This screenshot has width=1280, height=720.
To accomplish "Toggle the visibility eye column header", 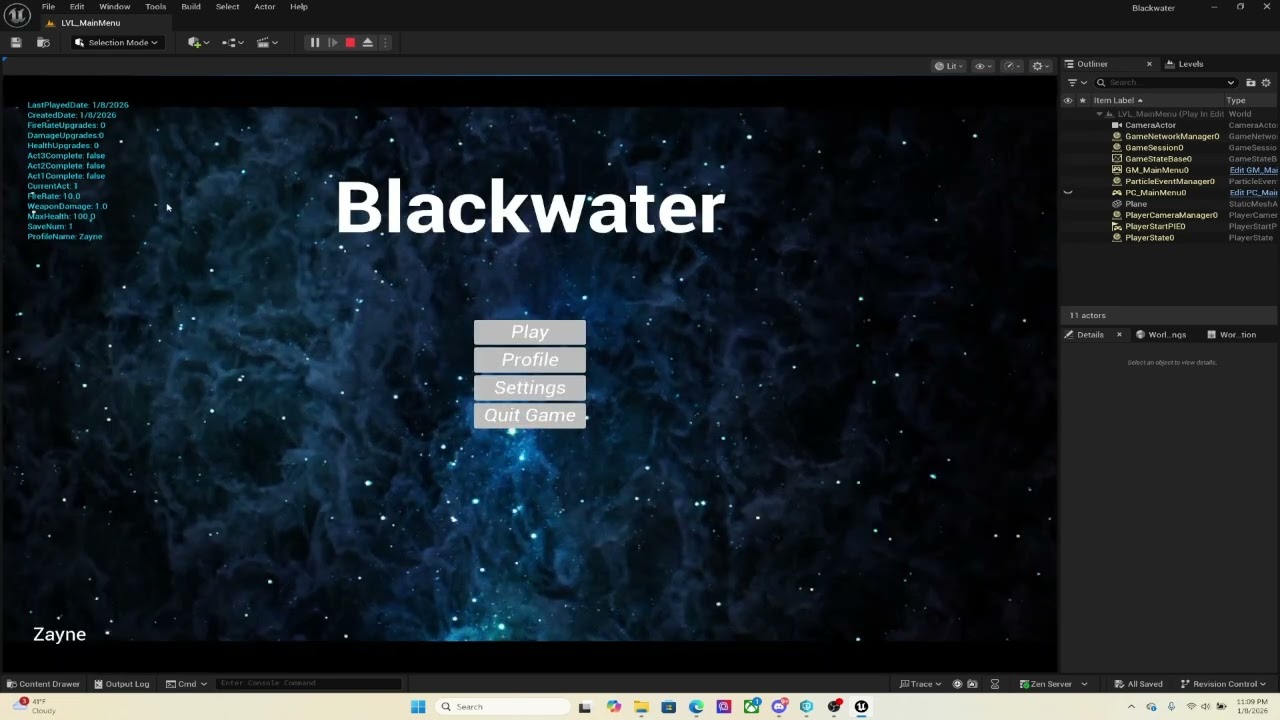I will click(1068, 100).
